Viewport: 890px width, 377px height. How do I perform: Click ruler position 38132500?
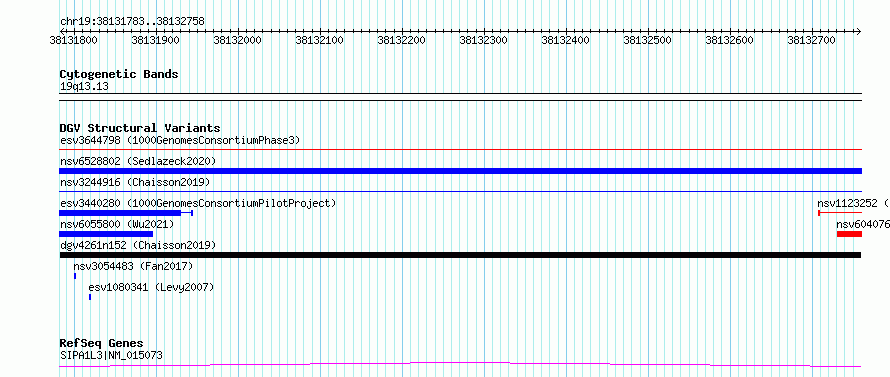[x=648, y=40]
